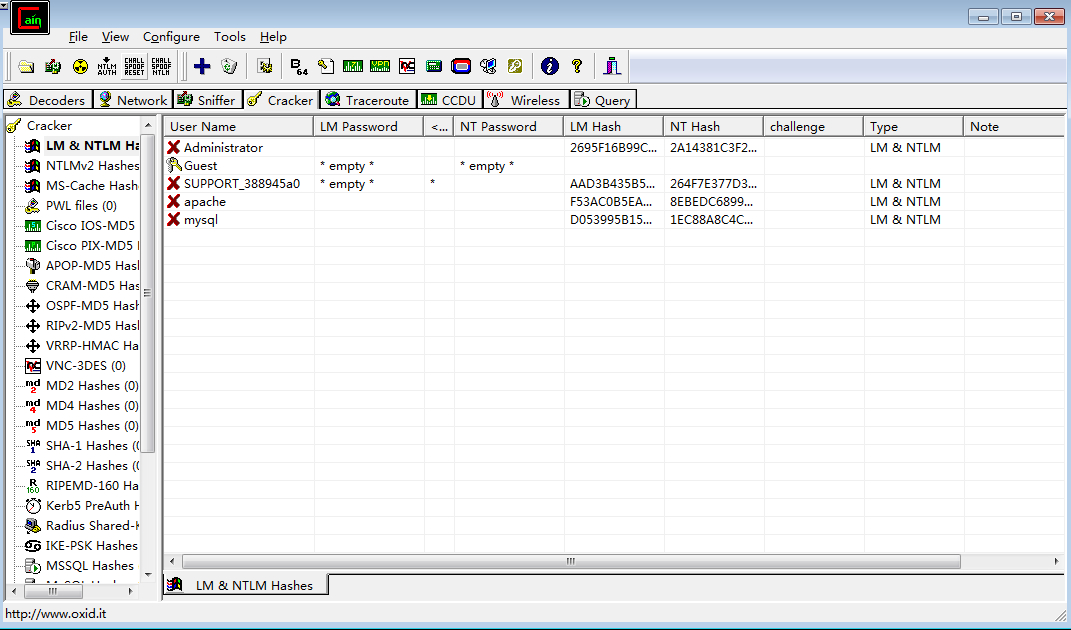
Task: Select the apache user row
Action: pyautogui.click(x=613, y=202)
